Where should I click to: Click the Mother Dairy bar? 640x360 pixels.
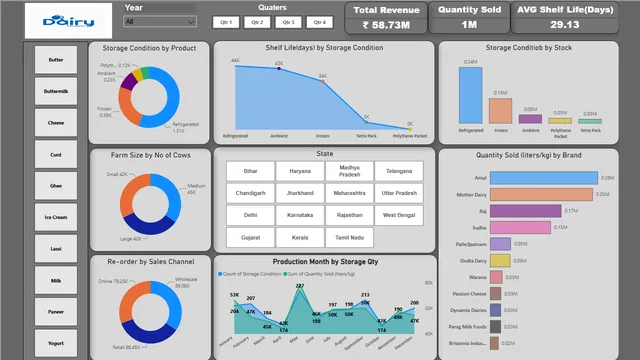(541, 194)
